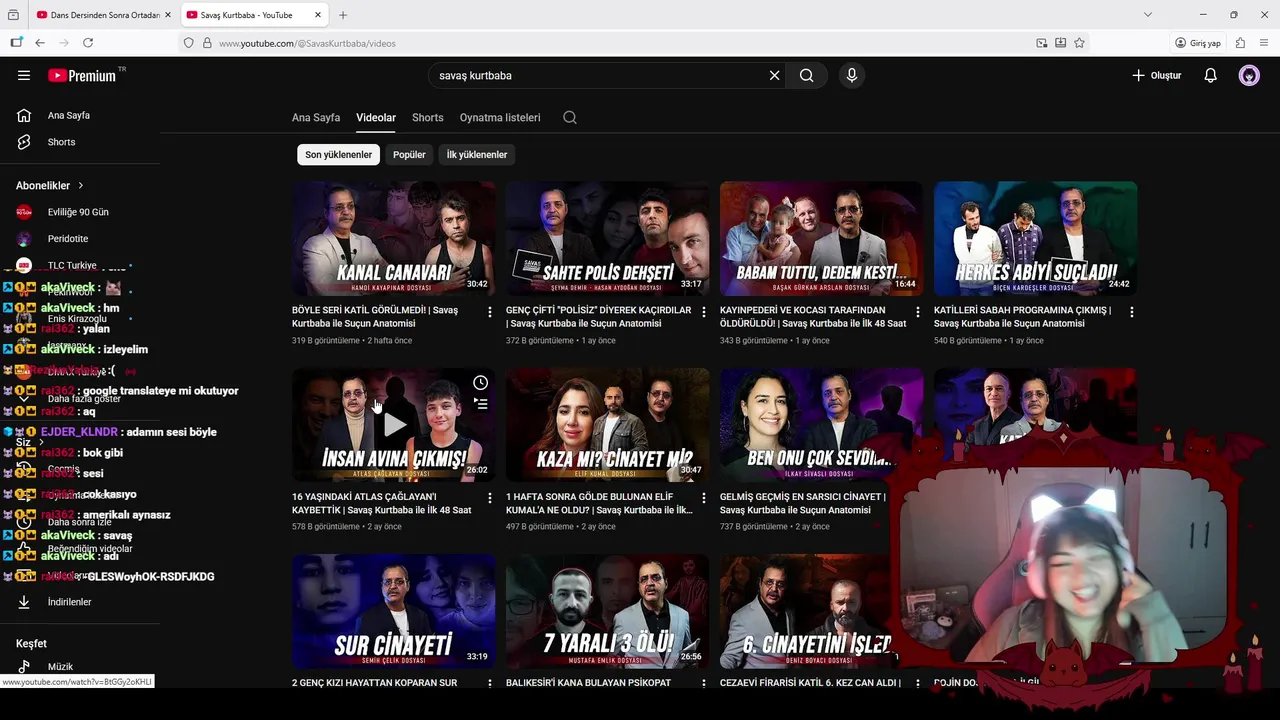Click the Giriş yap button in the toolbar
The height and width of the screenshot is (720, 1280).
(1198, 43)
